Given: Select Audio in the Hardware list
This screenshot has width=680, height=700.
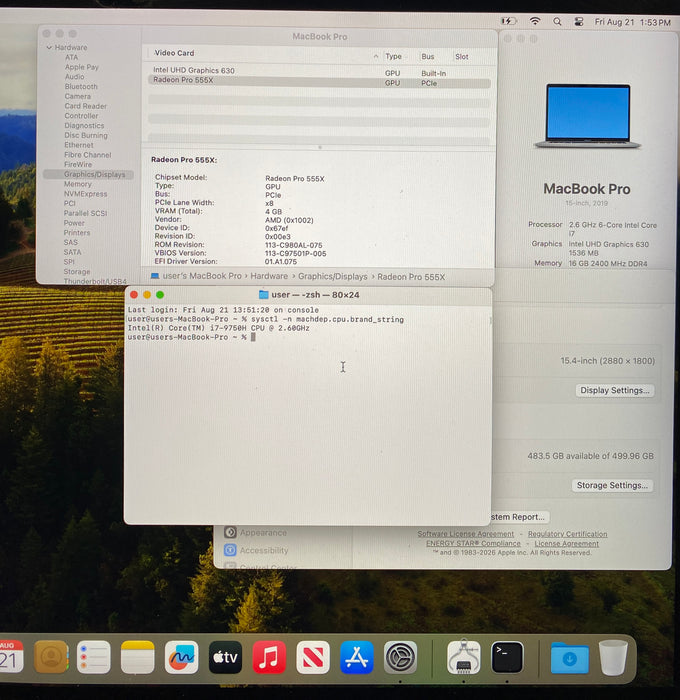Looking at the screenshot, I should click(75, 77).
